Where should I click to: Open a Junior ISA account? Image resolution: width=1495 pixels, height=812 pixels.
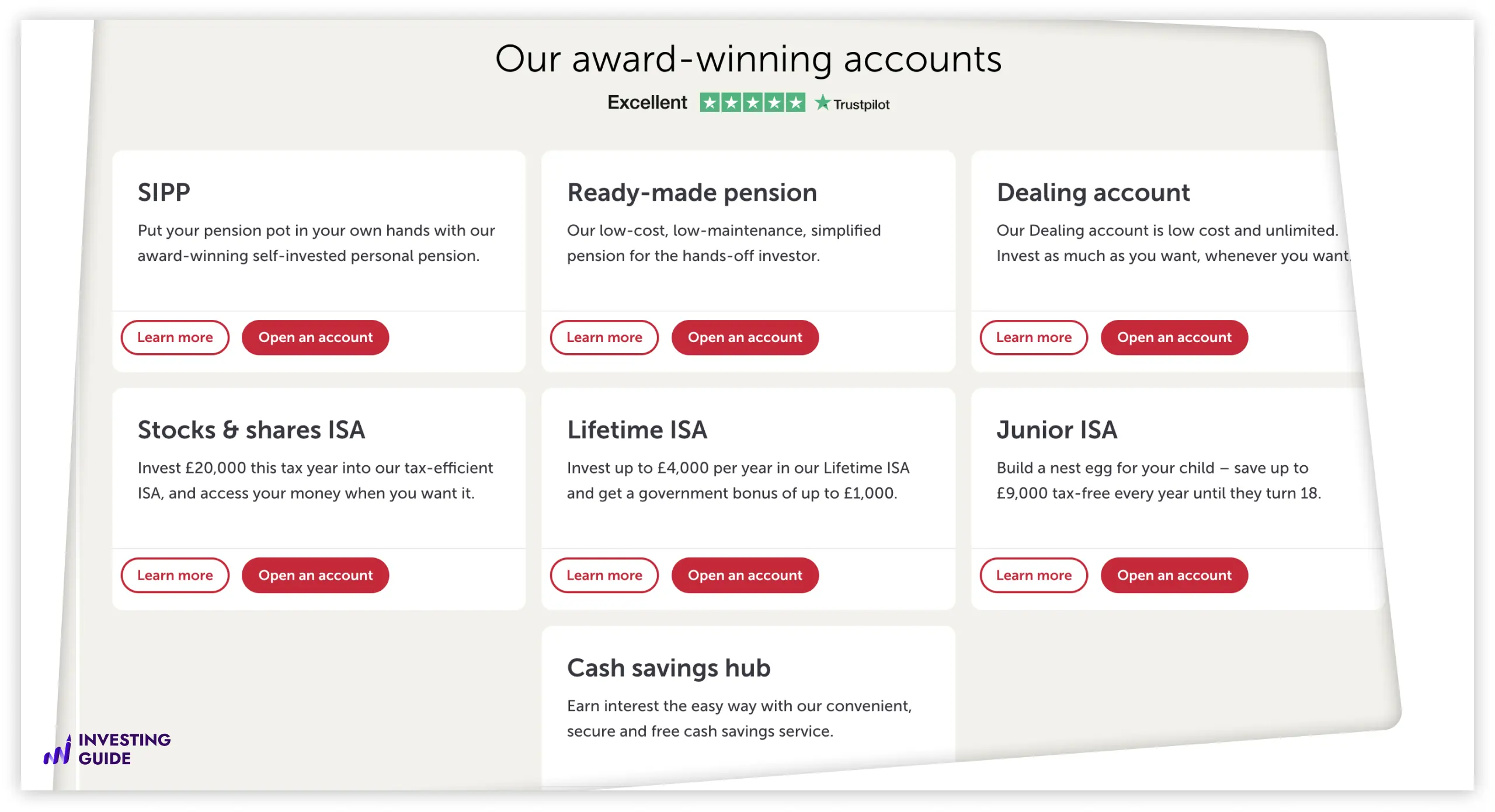point(1174,576)
